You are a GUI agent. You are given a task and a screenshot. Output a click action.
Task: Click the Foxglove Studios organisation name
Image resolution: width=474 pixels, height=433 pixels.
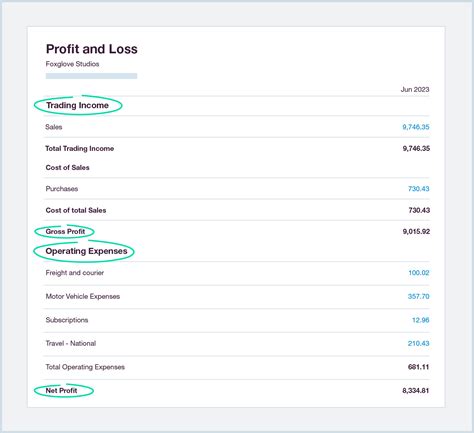pyautogui.click(x=72, y=64)
